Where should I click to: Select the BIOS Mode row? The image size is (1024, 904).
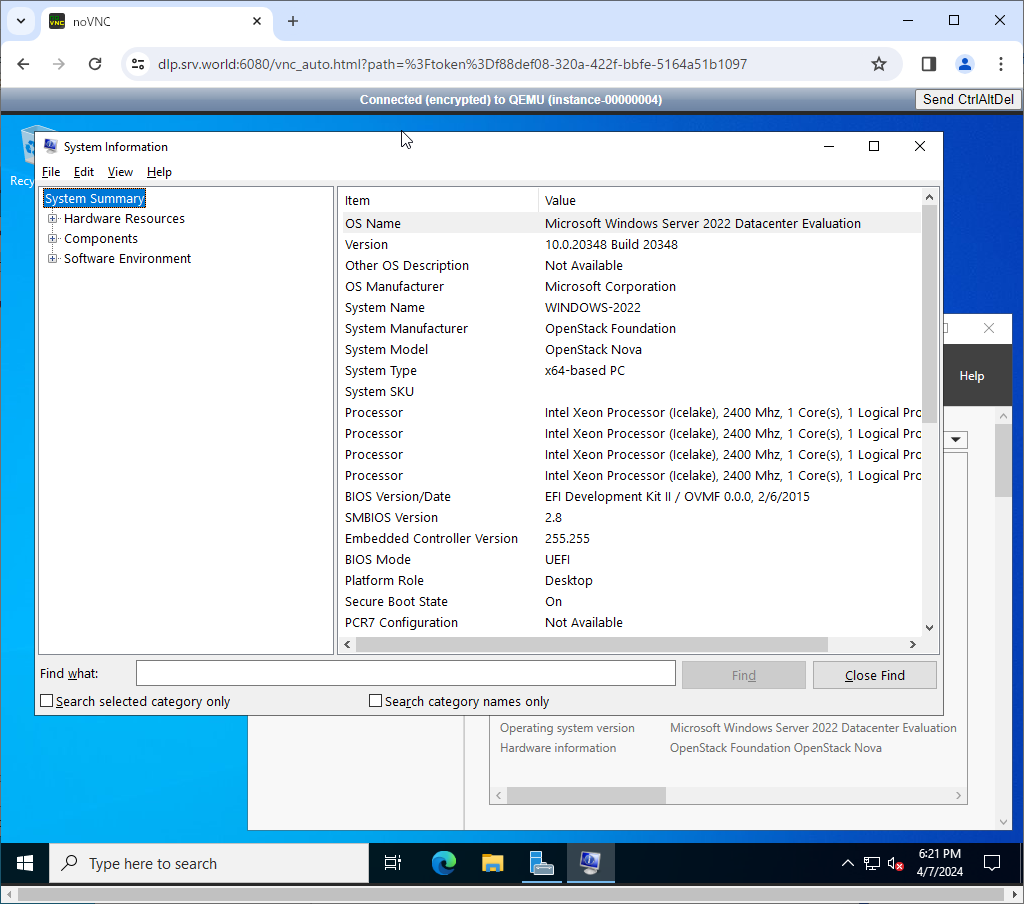pyautogui.click(x=632, y=560)
